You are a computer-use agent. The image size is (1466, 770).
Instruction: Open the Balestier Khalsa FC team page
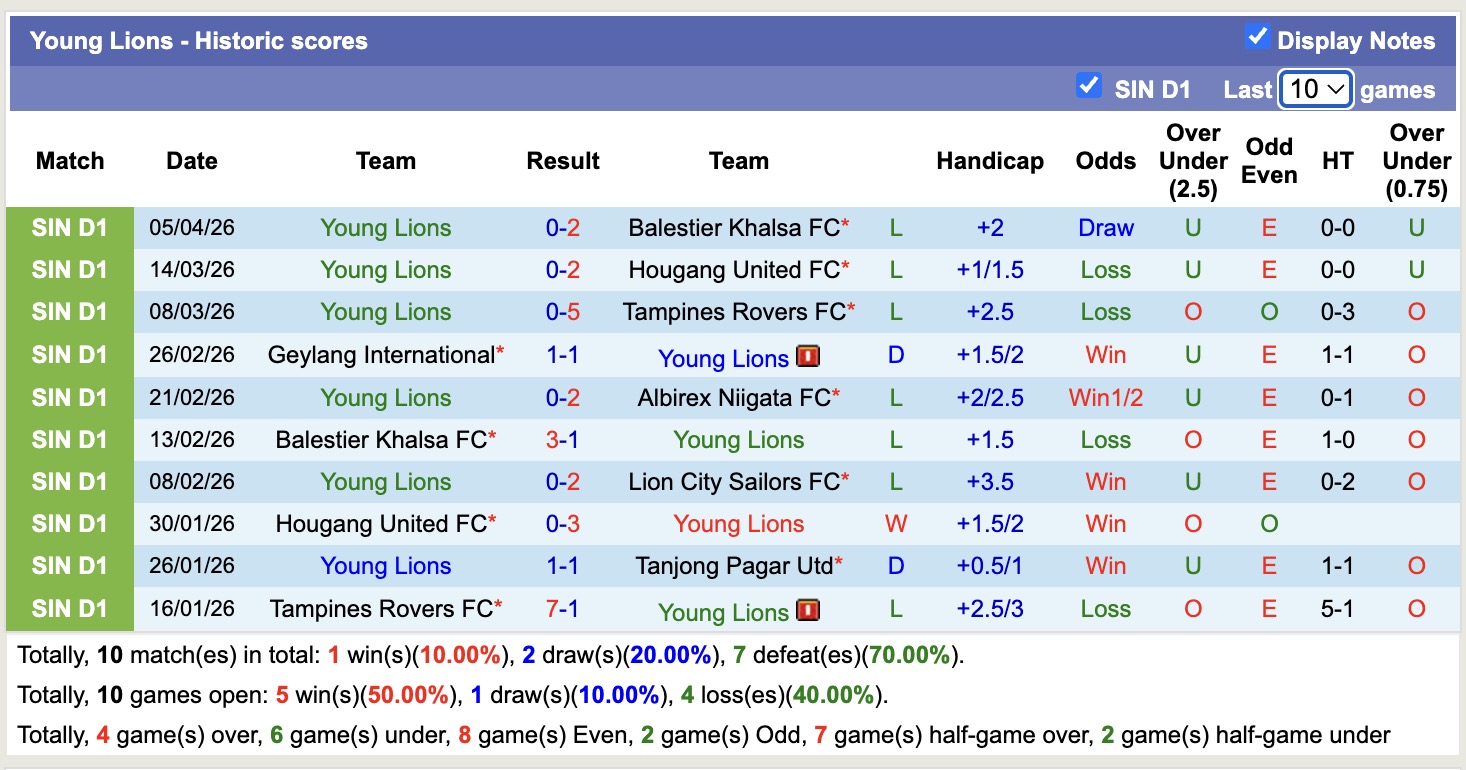pos(736,227)
